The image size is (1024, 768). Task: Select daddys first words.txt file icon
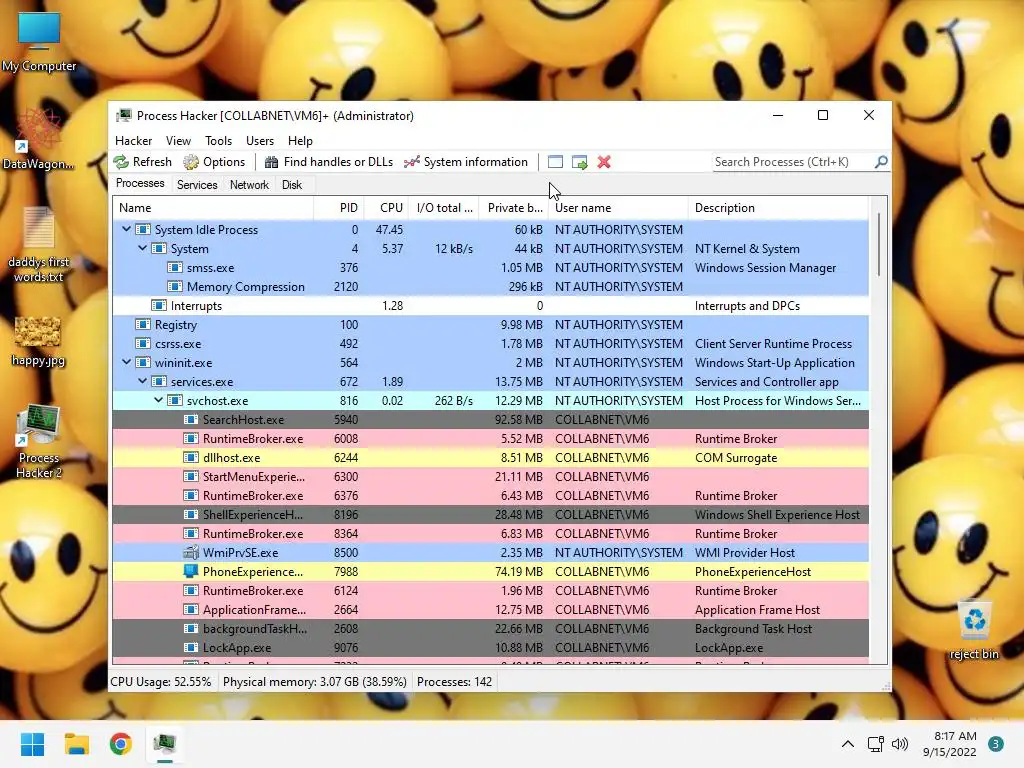39,245
